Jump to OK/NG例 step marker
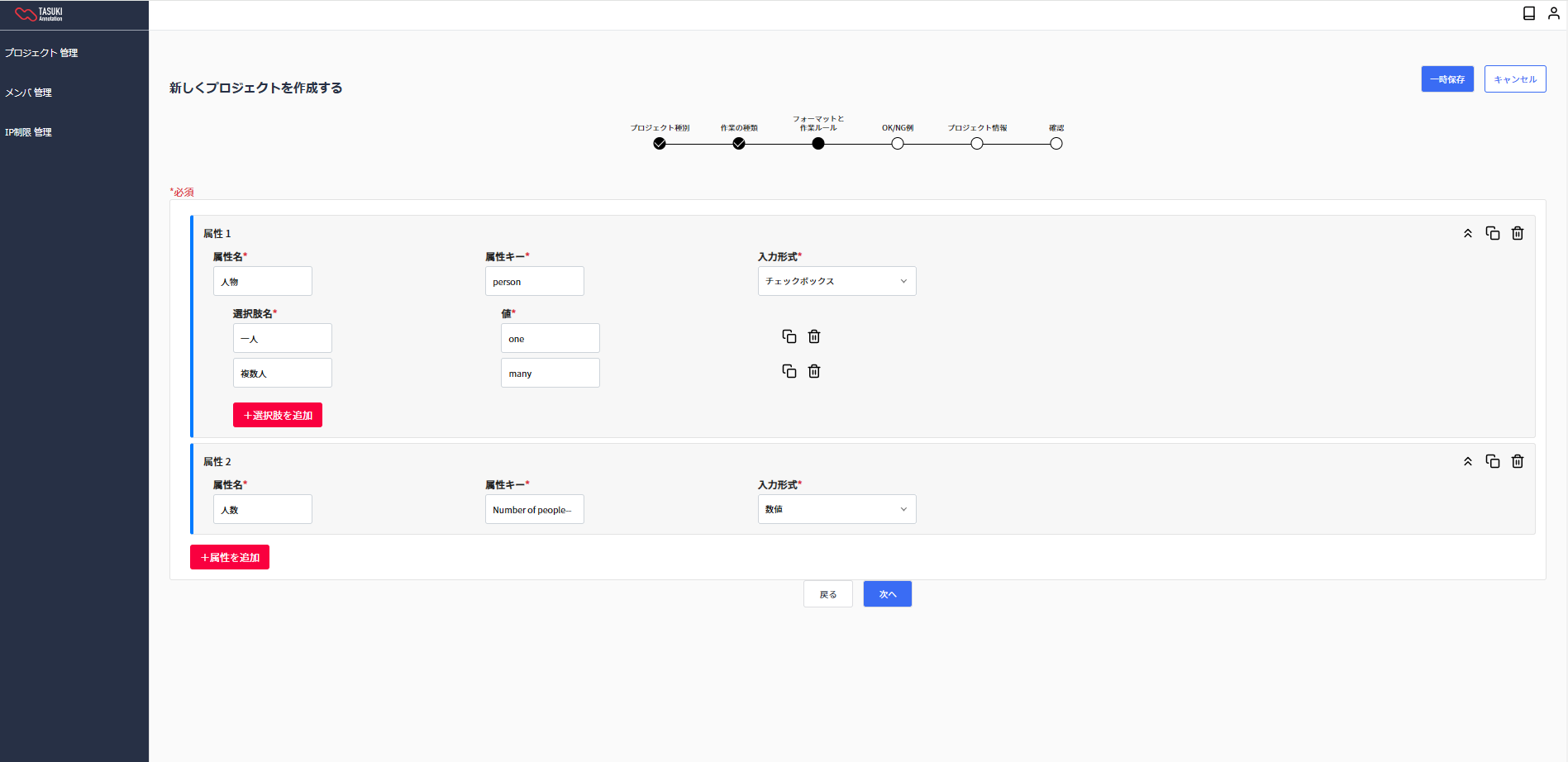Viewport: 1568px width, 762px height. (898, 144)
